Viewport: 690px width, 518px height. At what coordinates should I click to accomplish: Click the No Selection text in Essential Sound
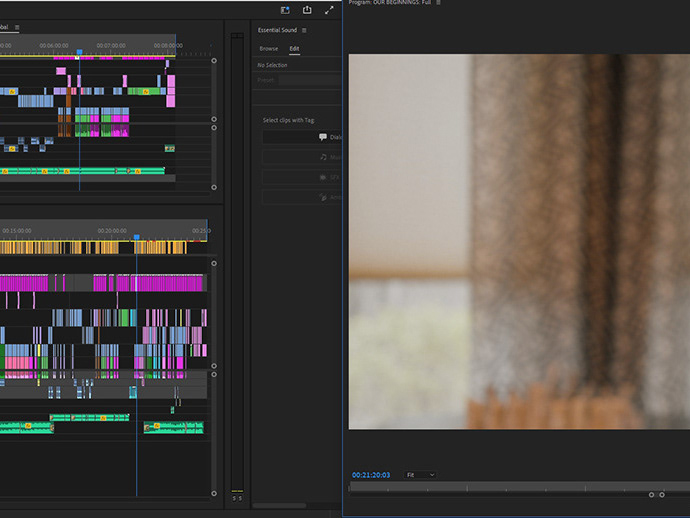pyautogui.click(x=272, y=65)
